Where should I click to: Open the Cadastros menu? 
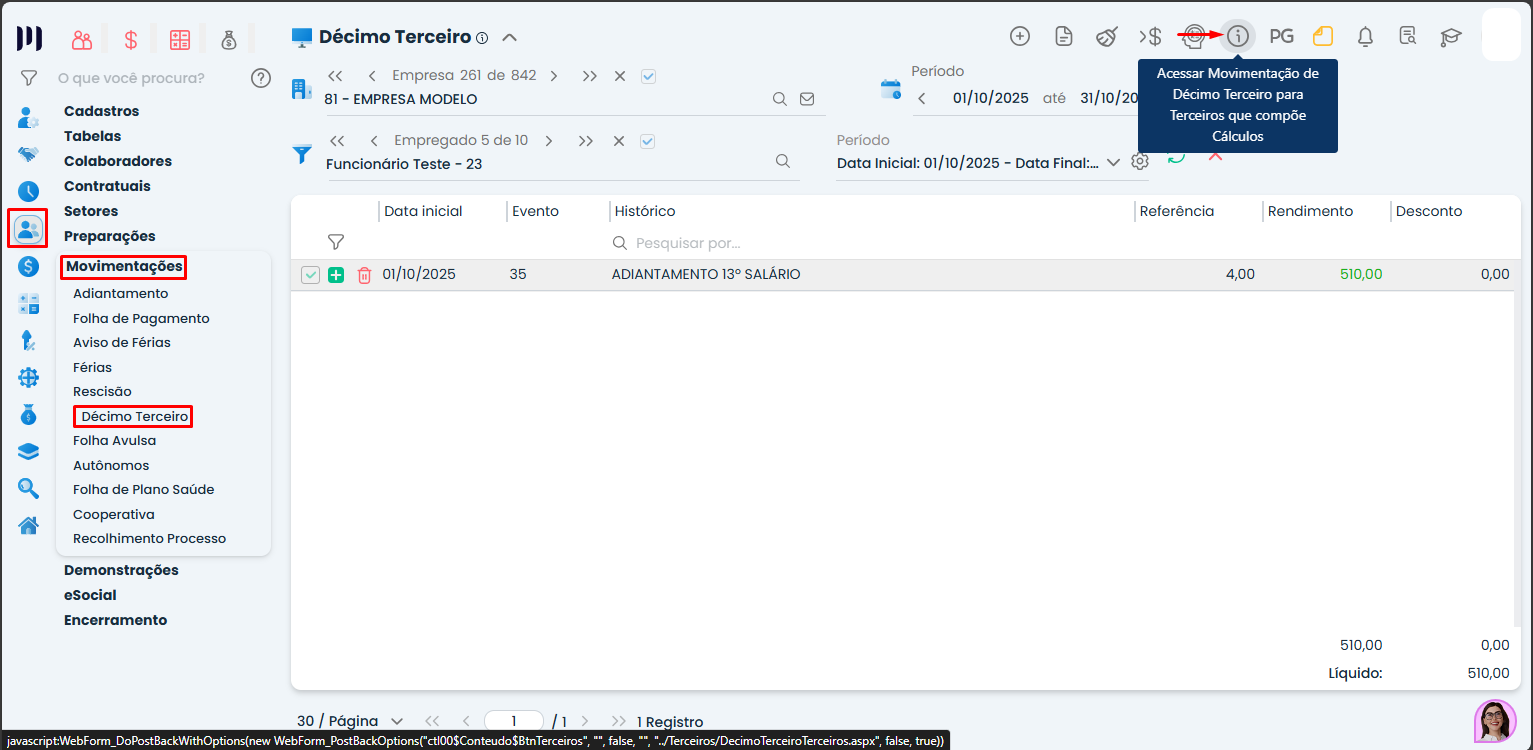tap(102, 111)
